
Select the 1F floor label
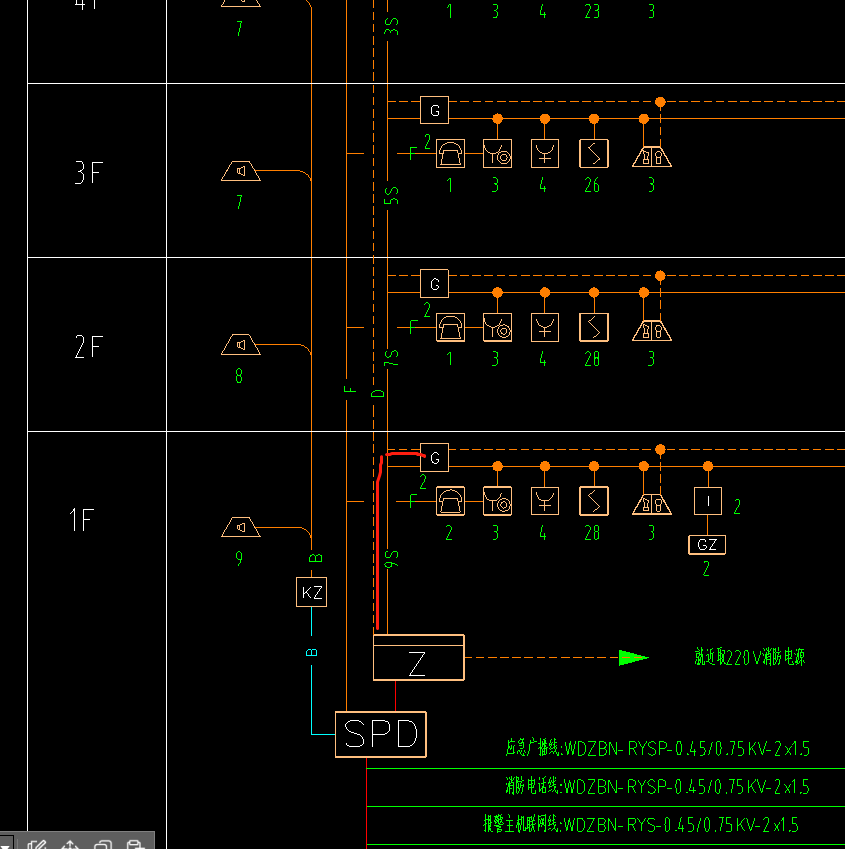[82, 520]
